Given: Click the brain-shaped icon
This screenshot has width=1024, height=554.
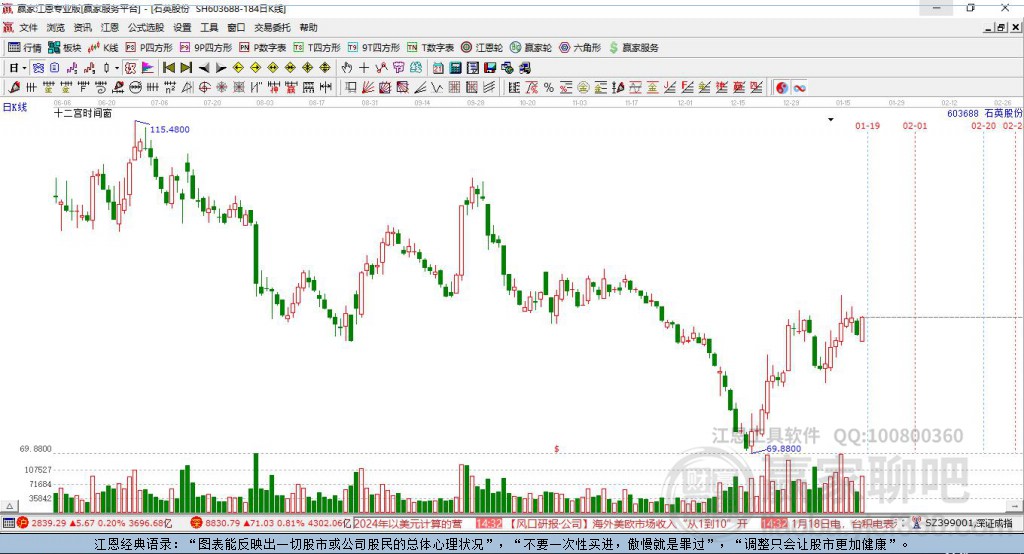Looking at the screenshot, I should click(x=416, y=68).
